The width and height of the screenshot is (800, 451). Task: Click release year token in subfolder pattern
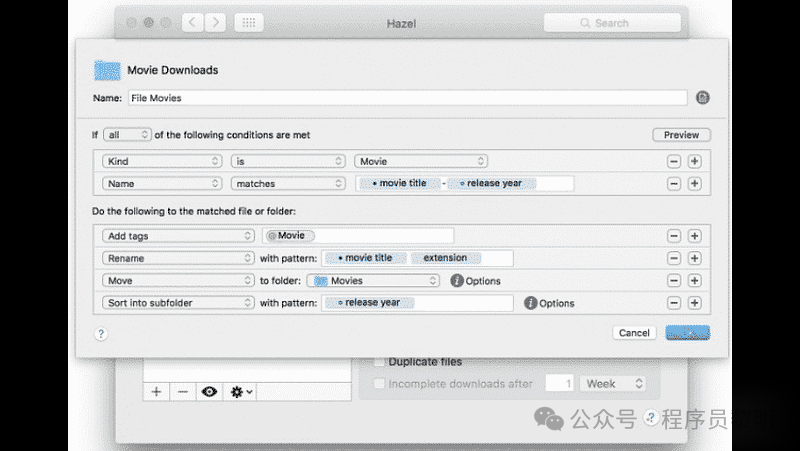369,303
